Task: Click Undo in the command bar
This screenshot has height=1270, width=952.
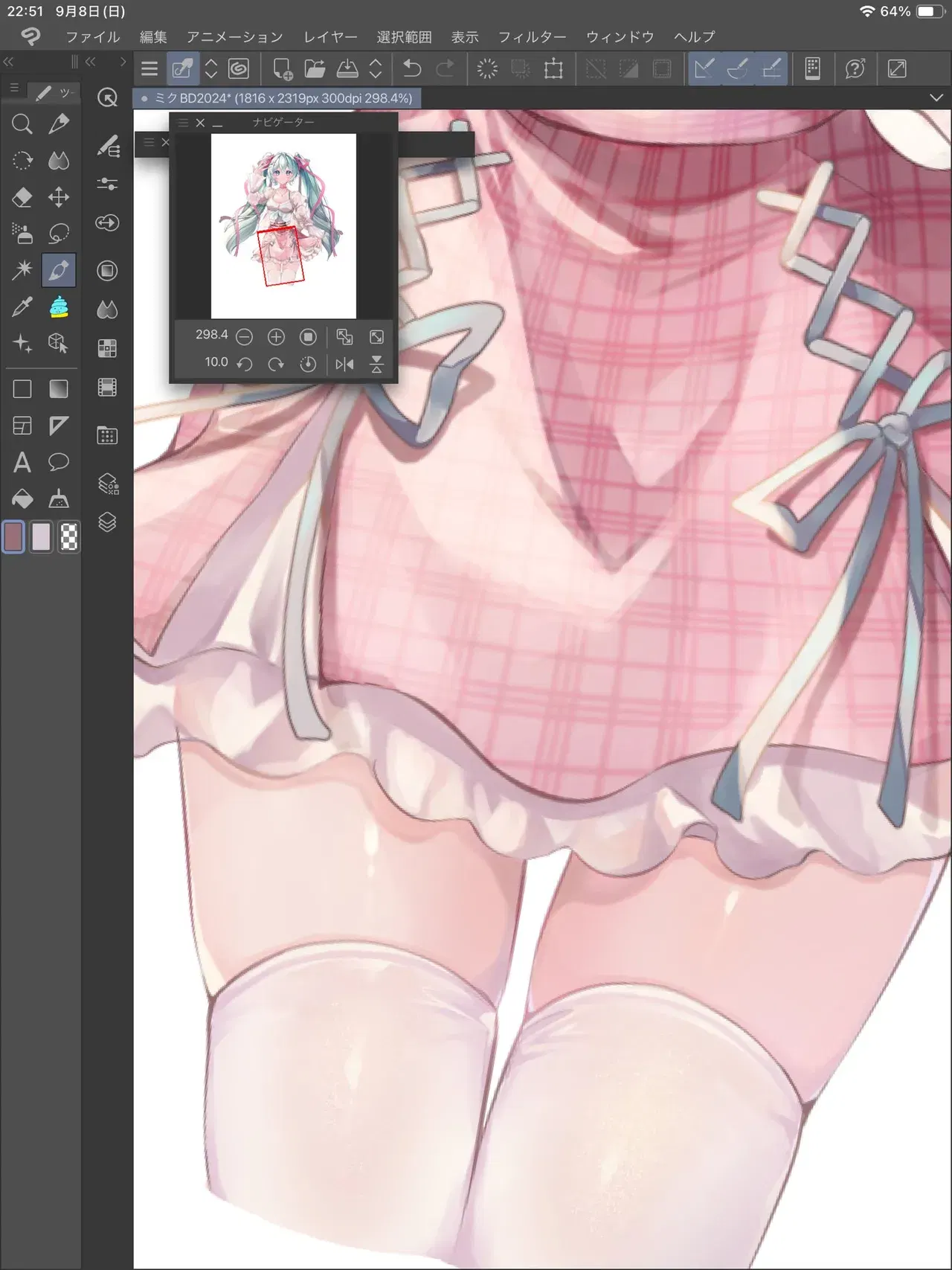Action: coord(411,69)
